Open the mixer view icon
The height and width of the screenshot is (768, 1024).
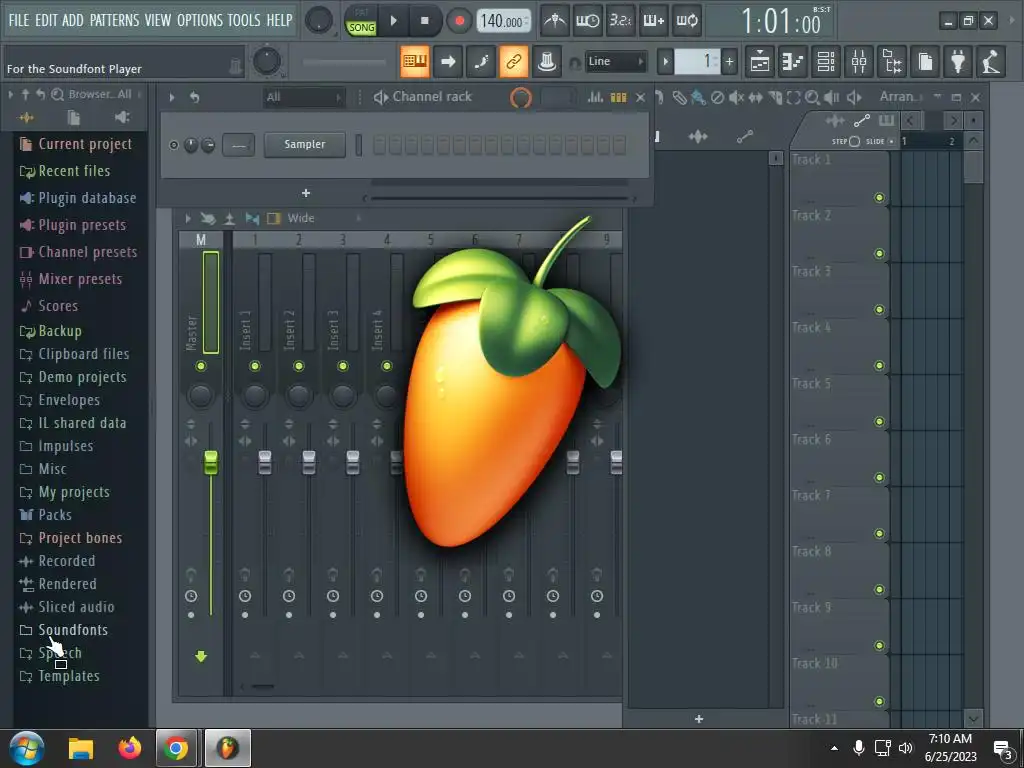[859, 61]
